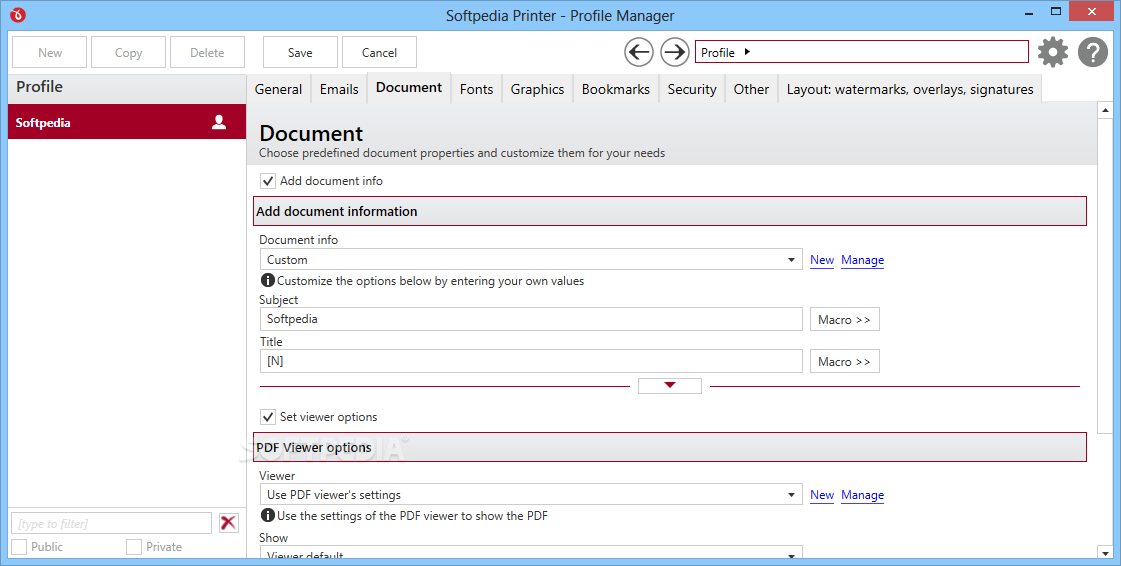The width and height of the screenshot is (1121, 566).
Task: Select the Document tab
Action: click(x=409, y=88)
